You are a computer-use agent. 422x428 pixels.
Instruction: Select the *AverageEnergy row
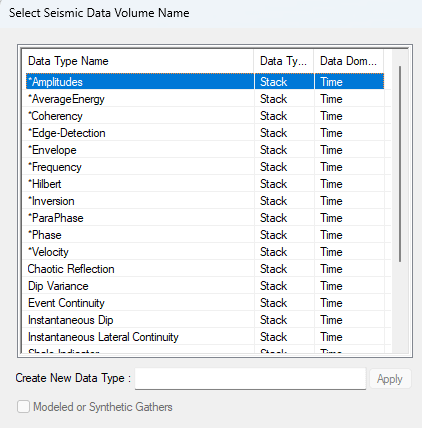pyautogui.click(x=205, y=99)
